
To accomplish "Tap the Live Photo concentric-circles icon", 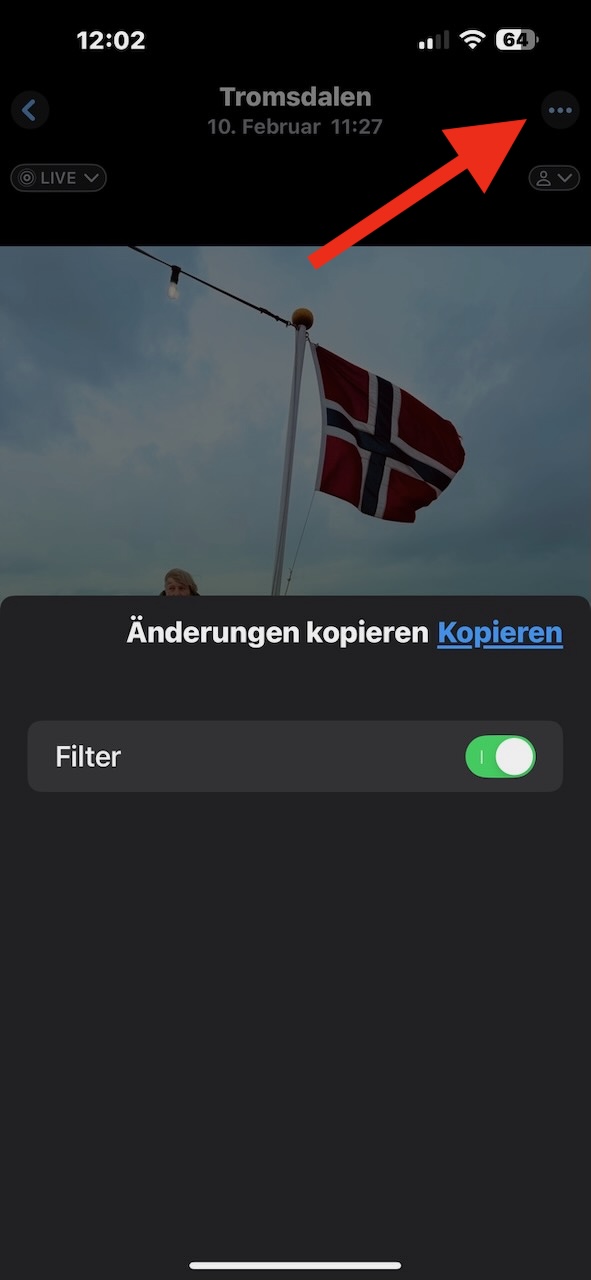I will click(x=27, y=178).
